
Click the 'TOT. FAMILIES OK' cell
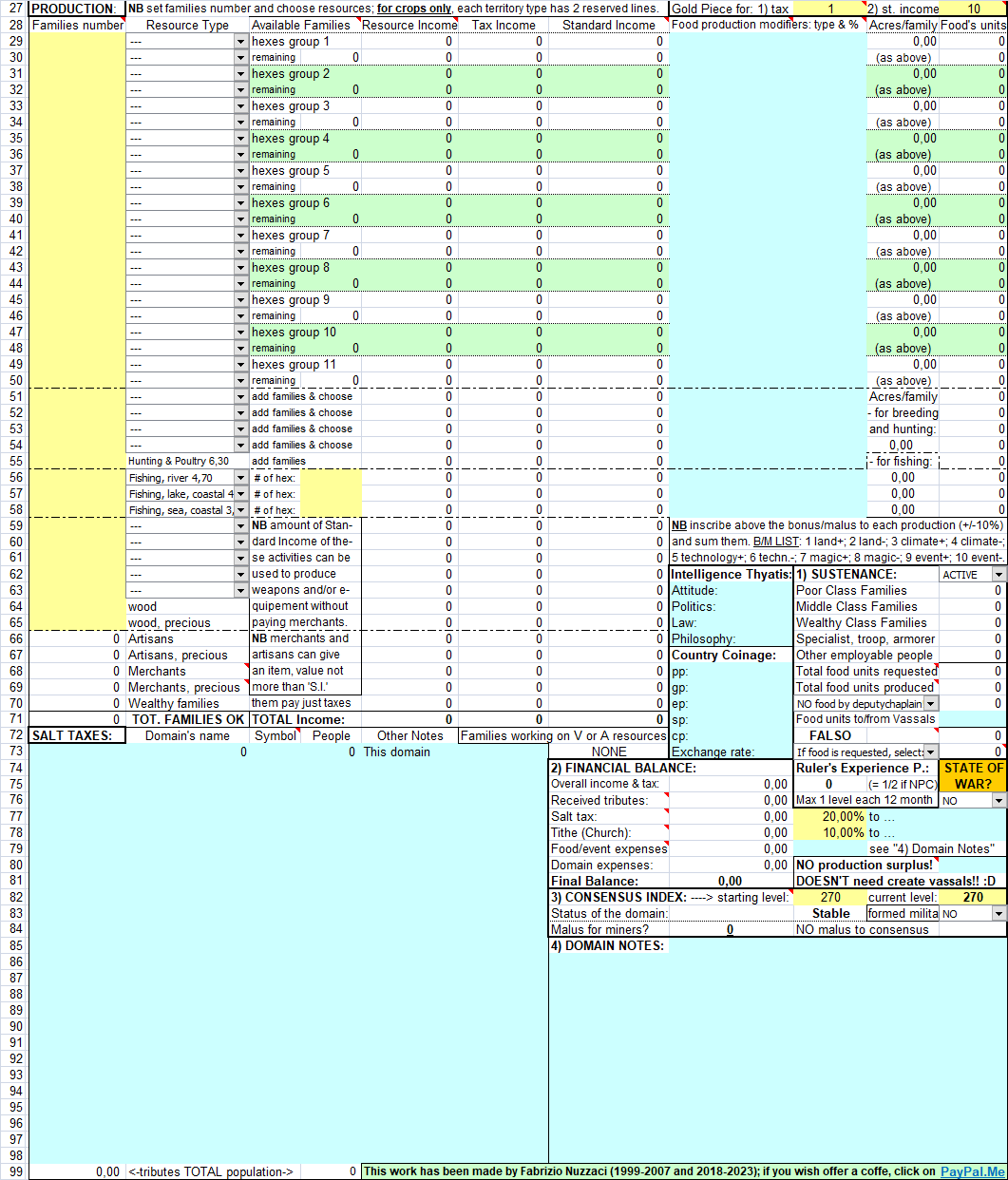[188, 720]
